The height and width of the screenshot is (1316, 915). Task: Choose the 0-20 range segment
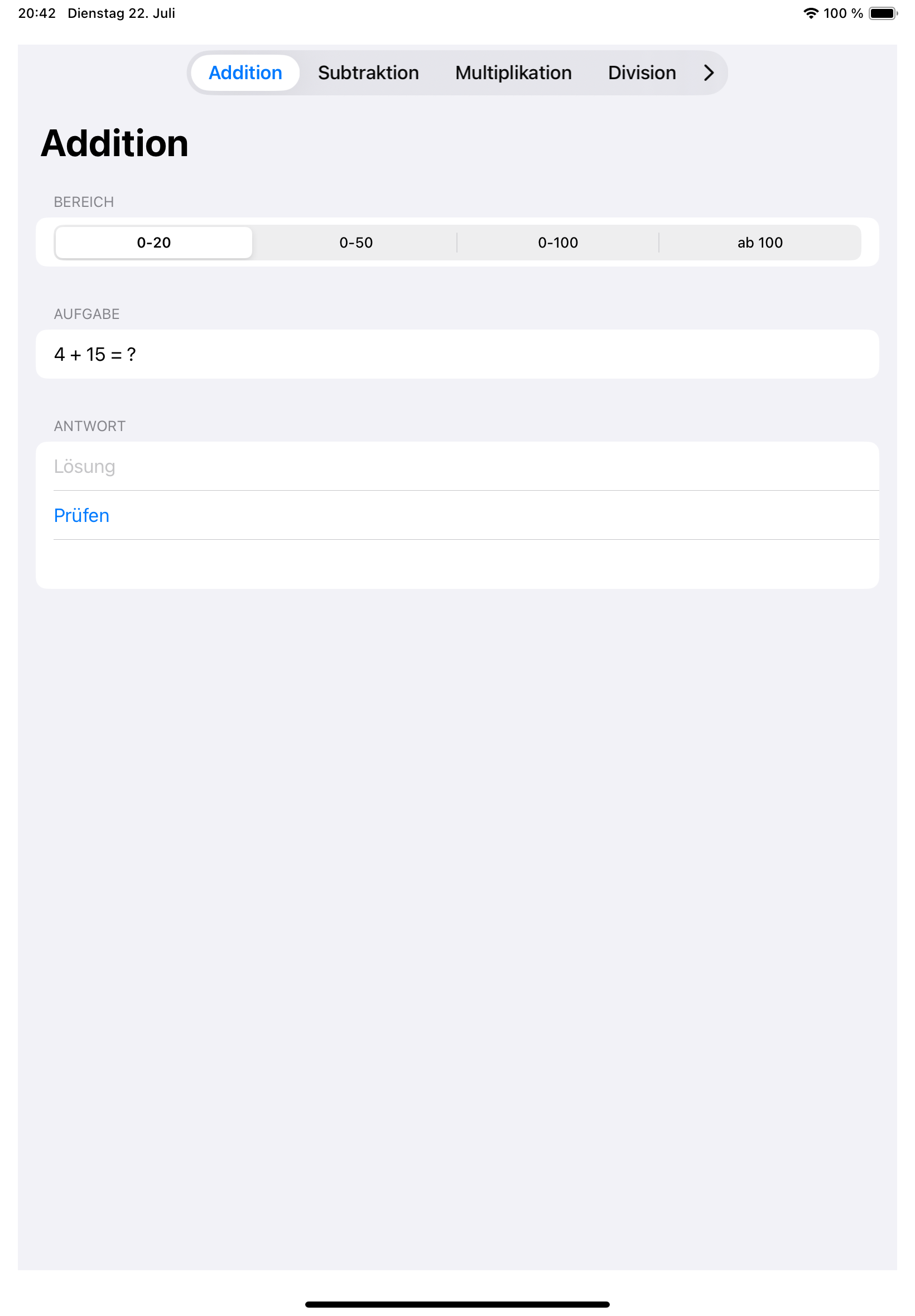tap(153, 243)
